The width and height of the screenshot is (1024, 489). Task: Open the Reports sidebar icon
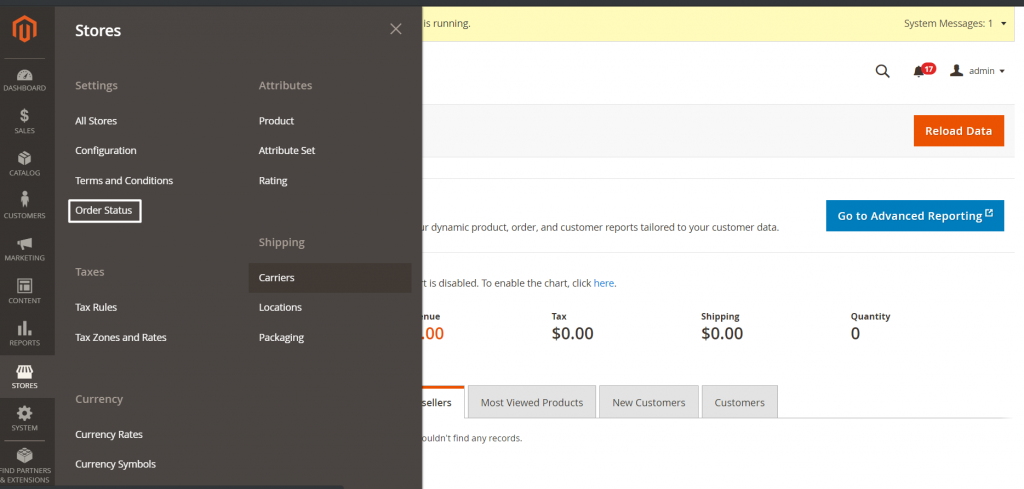tap(25, 334)
